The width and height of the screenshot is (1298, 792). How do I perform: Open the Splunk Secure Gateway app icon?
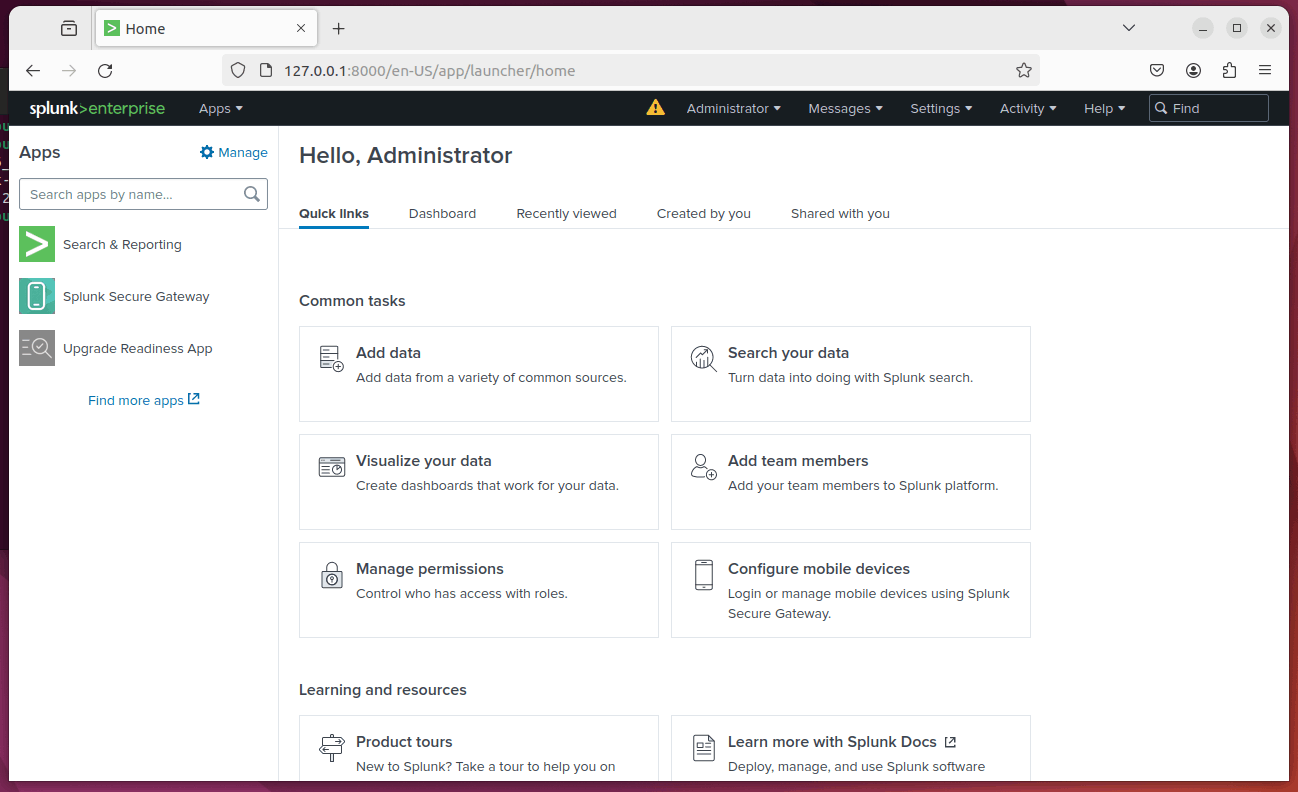[x=37, y=296]
